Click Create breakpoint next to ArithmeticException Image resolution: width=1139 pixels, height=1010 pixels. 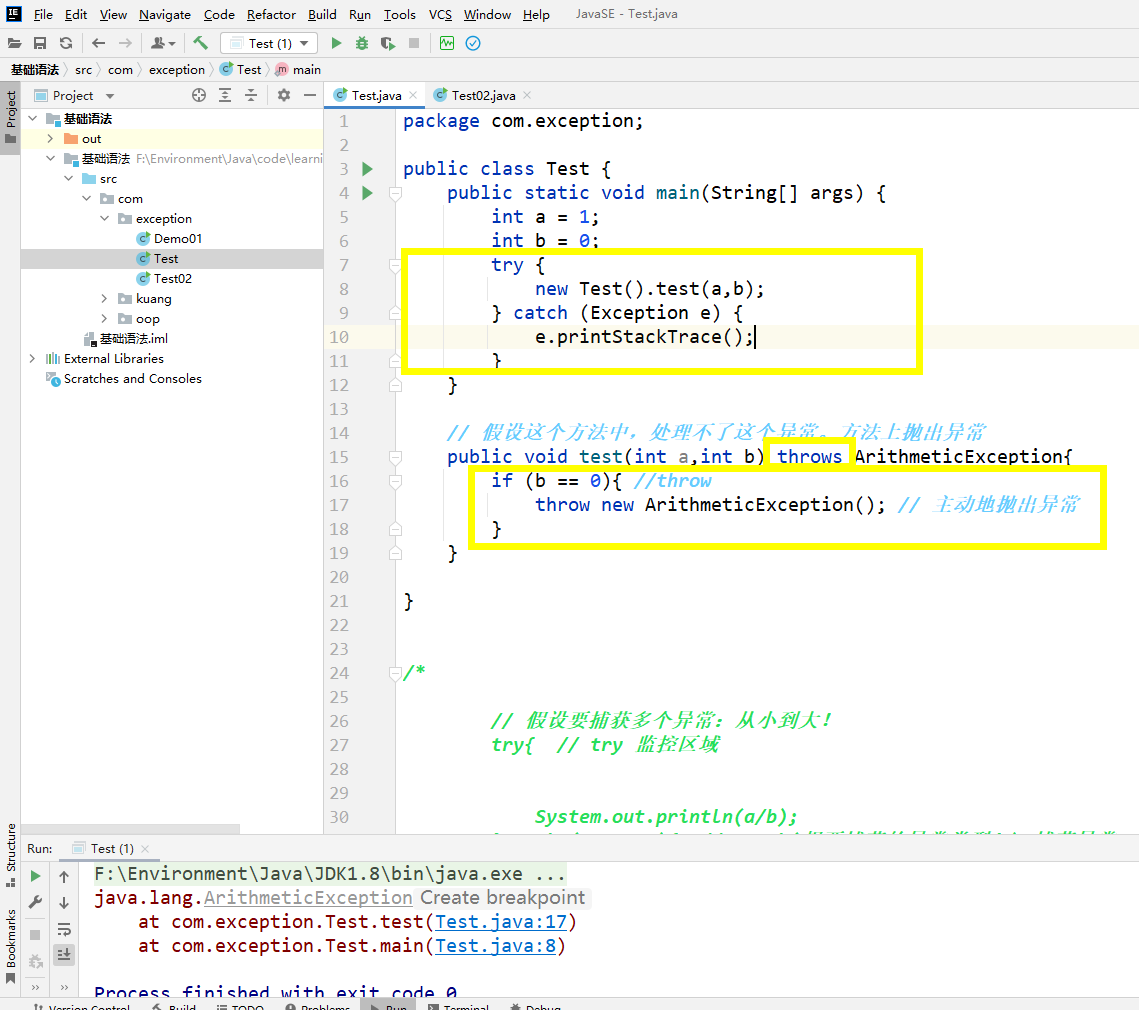pyautogui.click(x=502, y=898)
